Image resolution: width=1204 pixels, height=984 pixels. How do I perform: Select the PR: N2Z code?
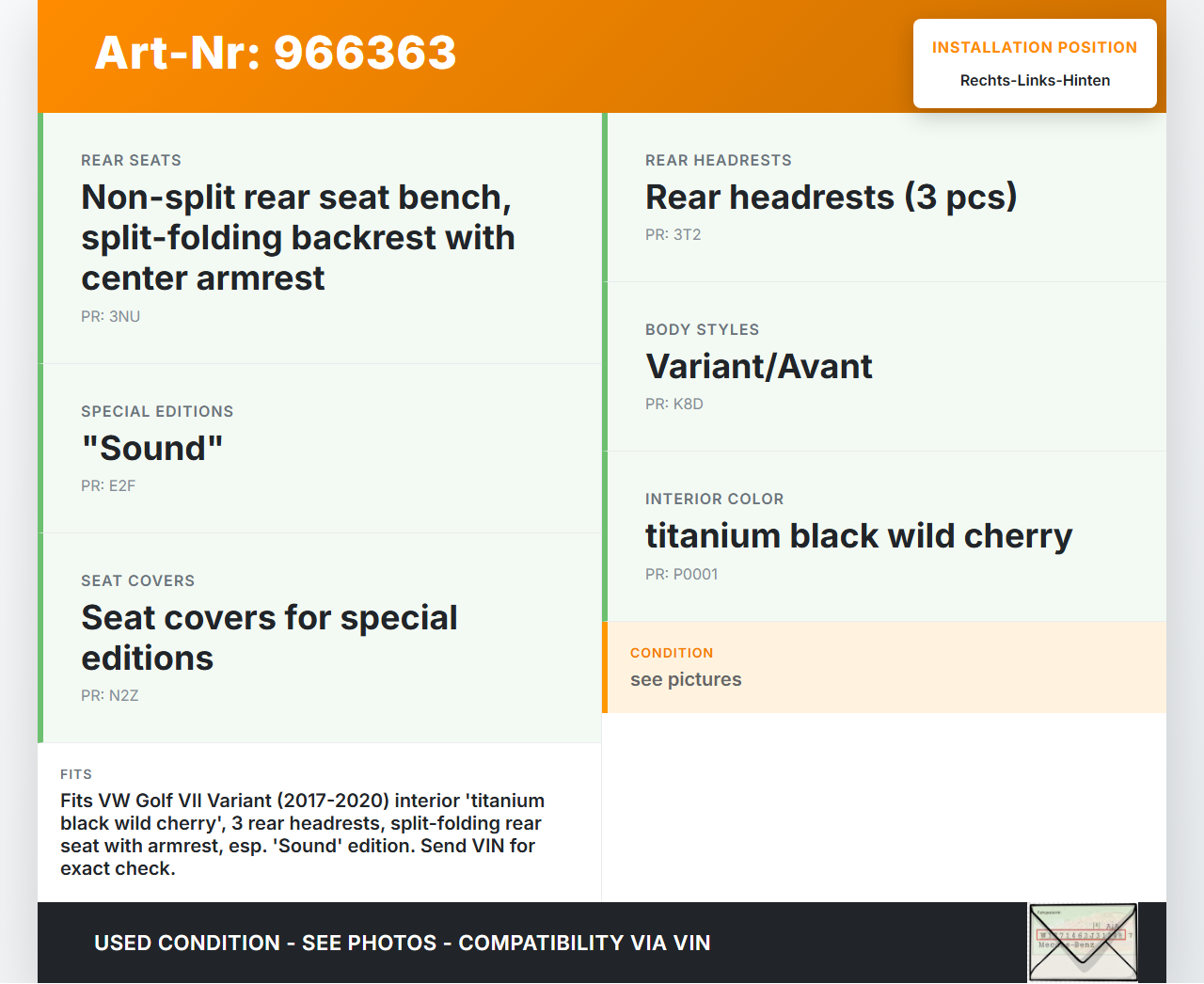[x=110, y=696]
